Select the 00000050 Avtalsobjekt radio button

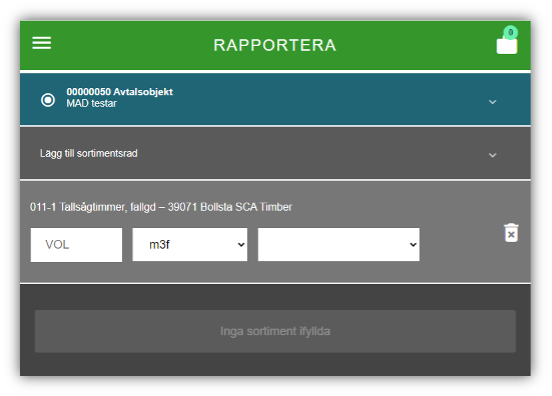pos(48,100)
